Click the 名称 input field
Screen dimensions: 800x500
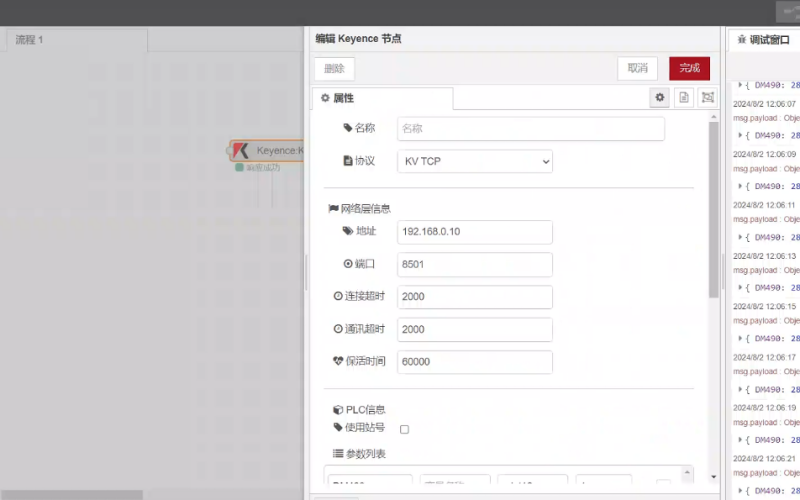click(530, 129)
